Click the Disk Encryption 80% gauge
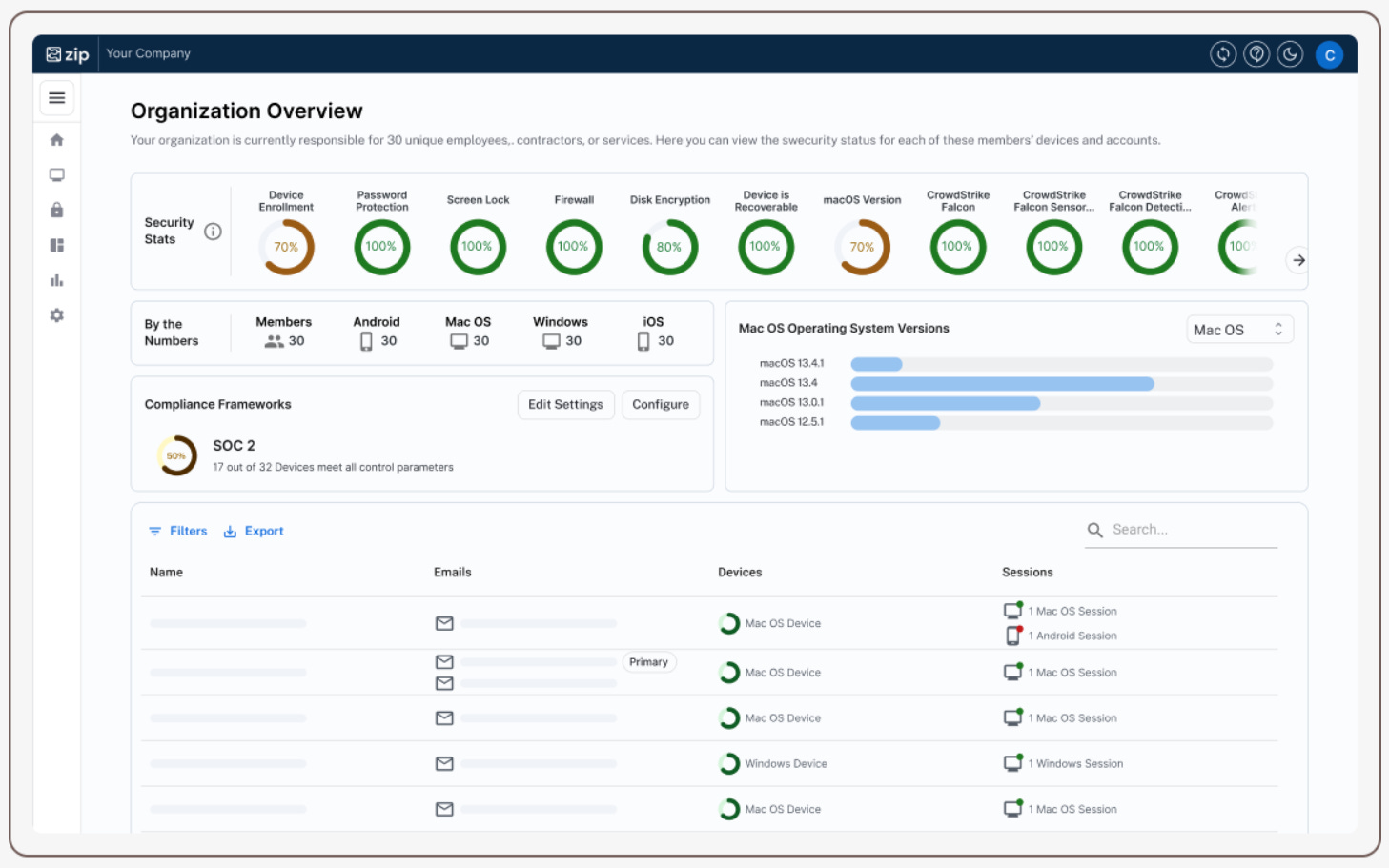Viewport: 1389px width, 868px height. (670, 247)
